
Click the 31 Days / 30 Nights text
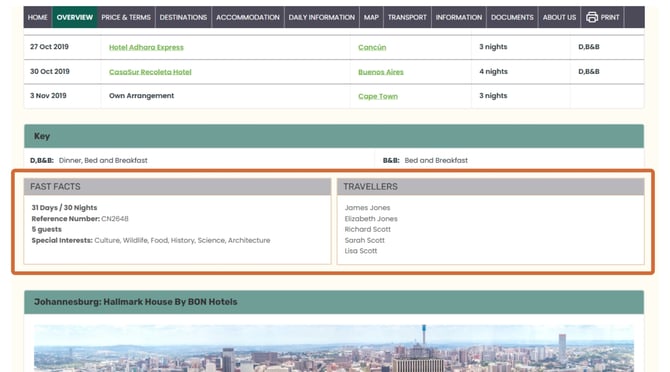(x=64, y=208)
